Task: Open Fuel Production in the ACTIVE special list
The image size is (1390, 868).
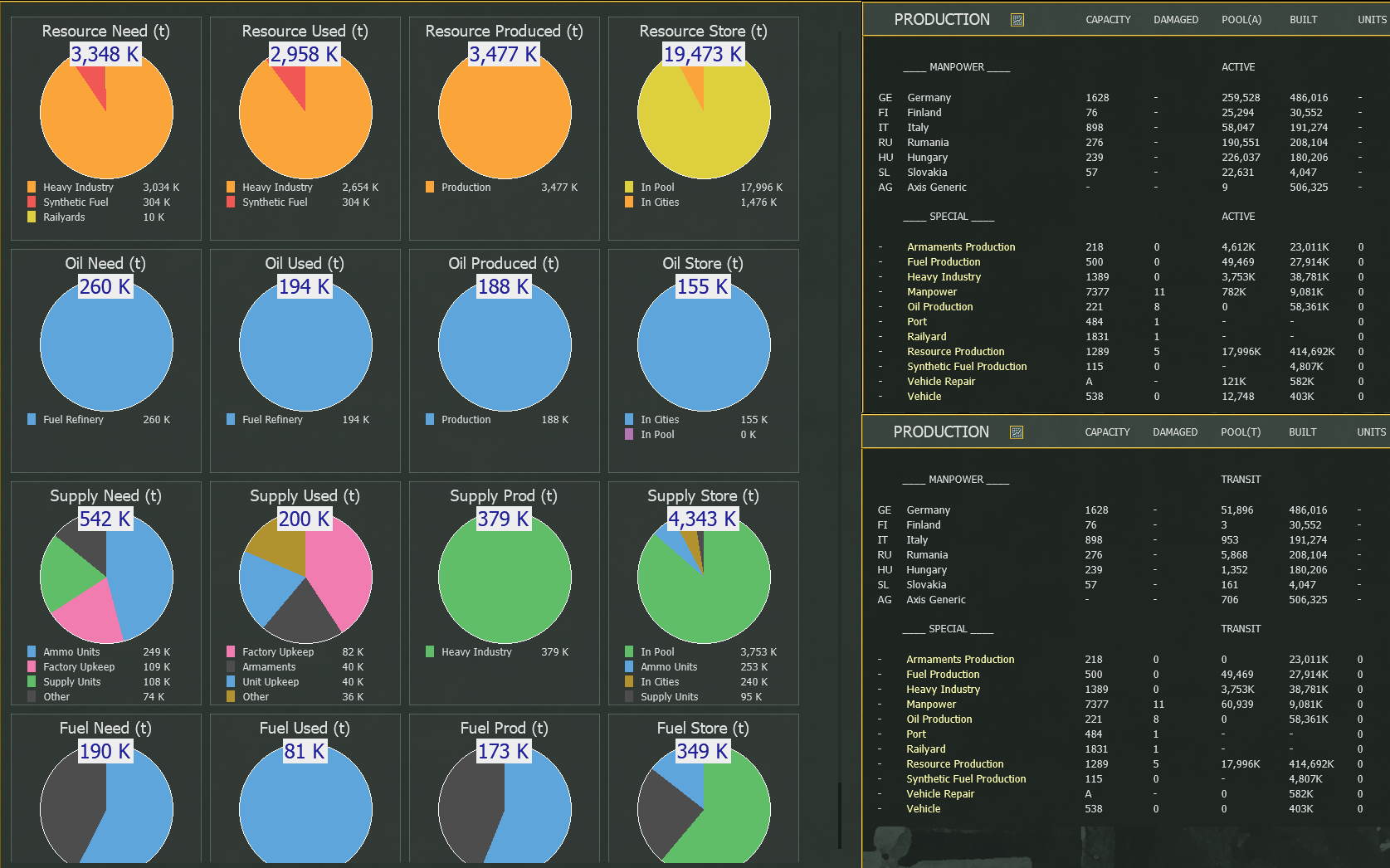Action: tap(944, 262)
